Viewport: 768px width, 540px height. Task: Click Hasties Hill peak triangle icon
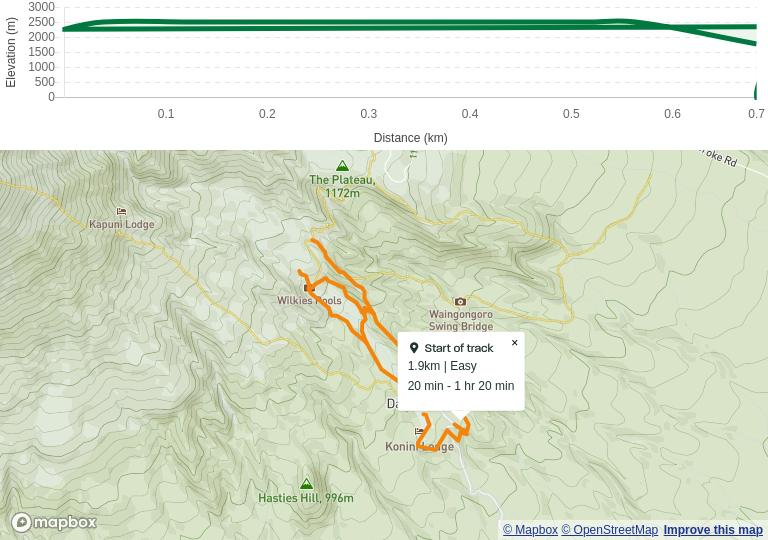click(306, 484)
